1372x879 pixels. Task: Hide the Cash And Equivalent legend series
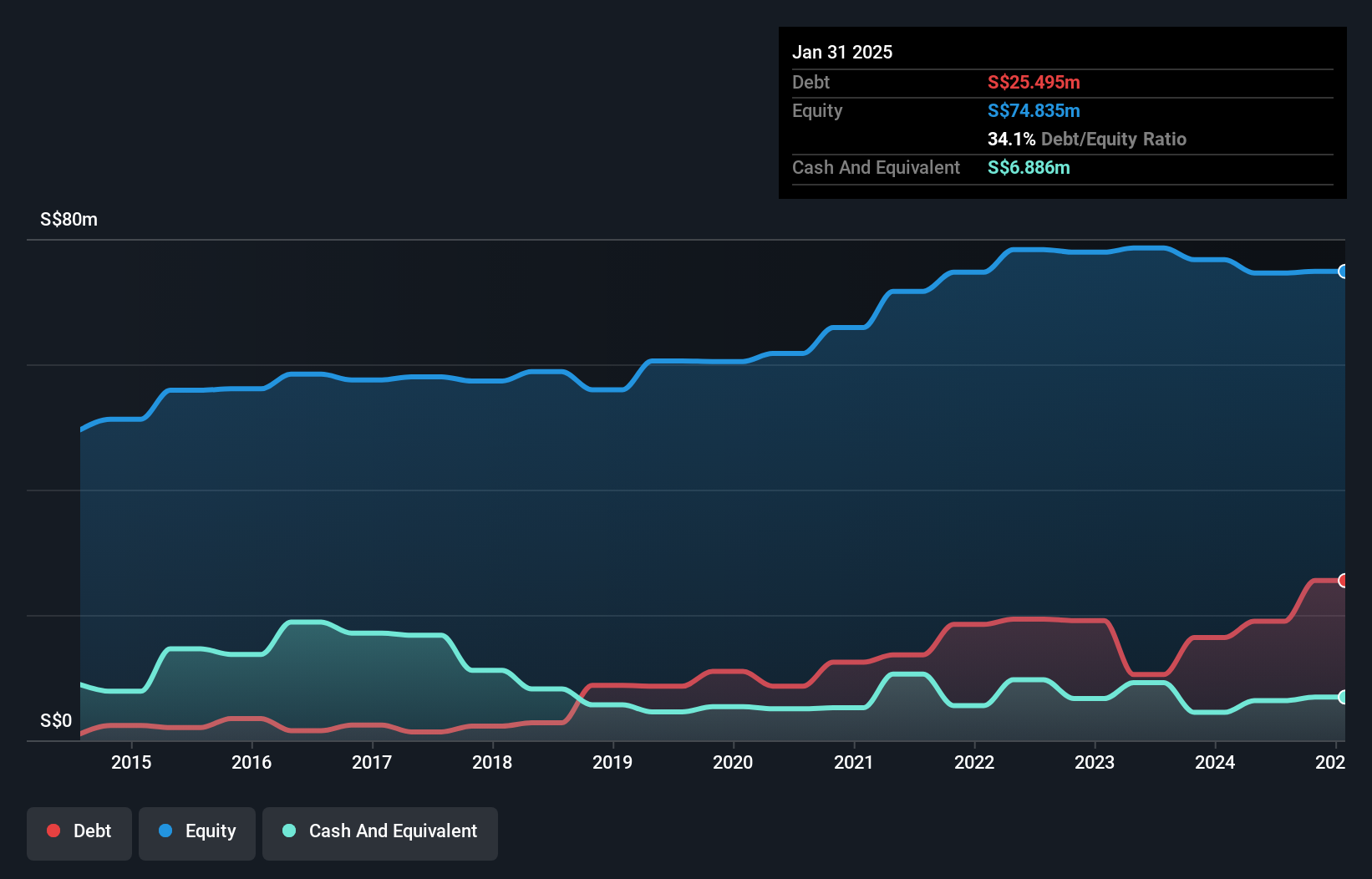[380, 831]
